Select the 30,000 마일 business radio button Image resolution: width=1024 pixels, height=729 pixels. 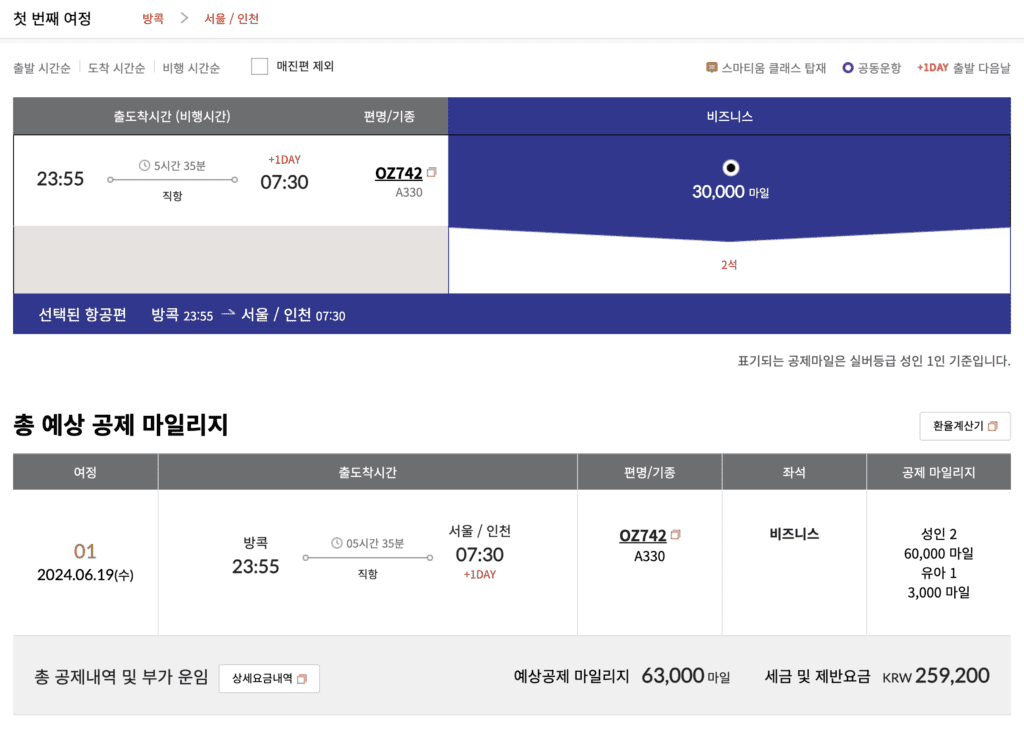coord(730,168)
